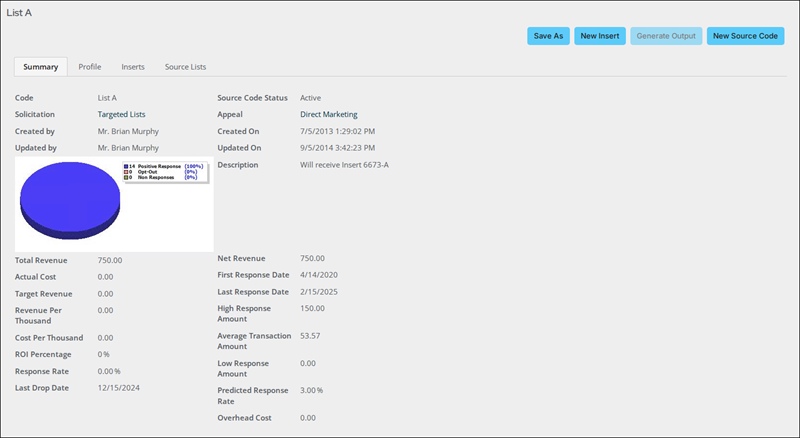Select the Summary tab

(41, 67)
